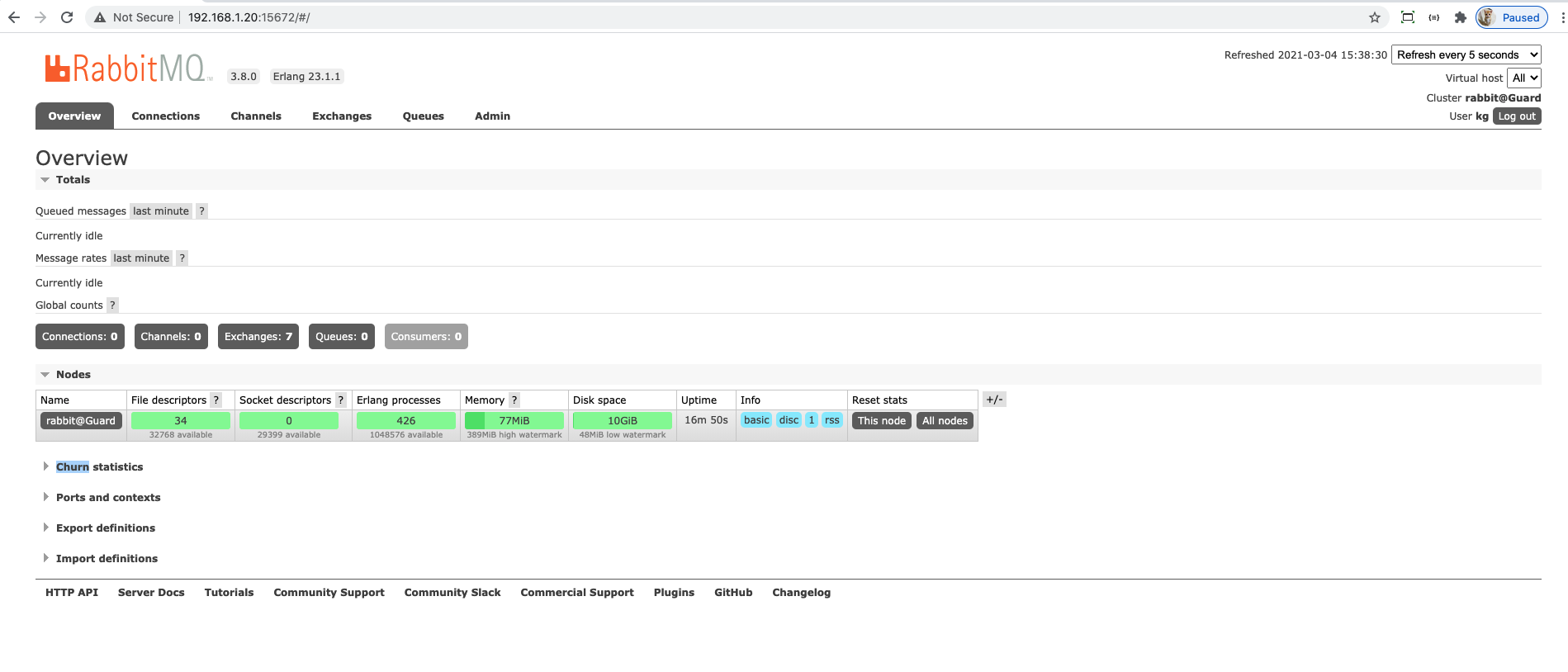This screenshot has width=1568, height=672.
Task: Reset stats for All nodes
Action: 945,421
